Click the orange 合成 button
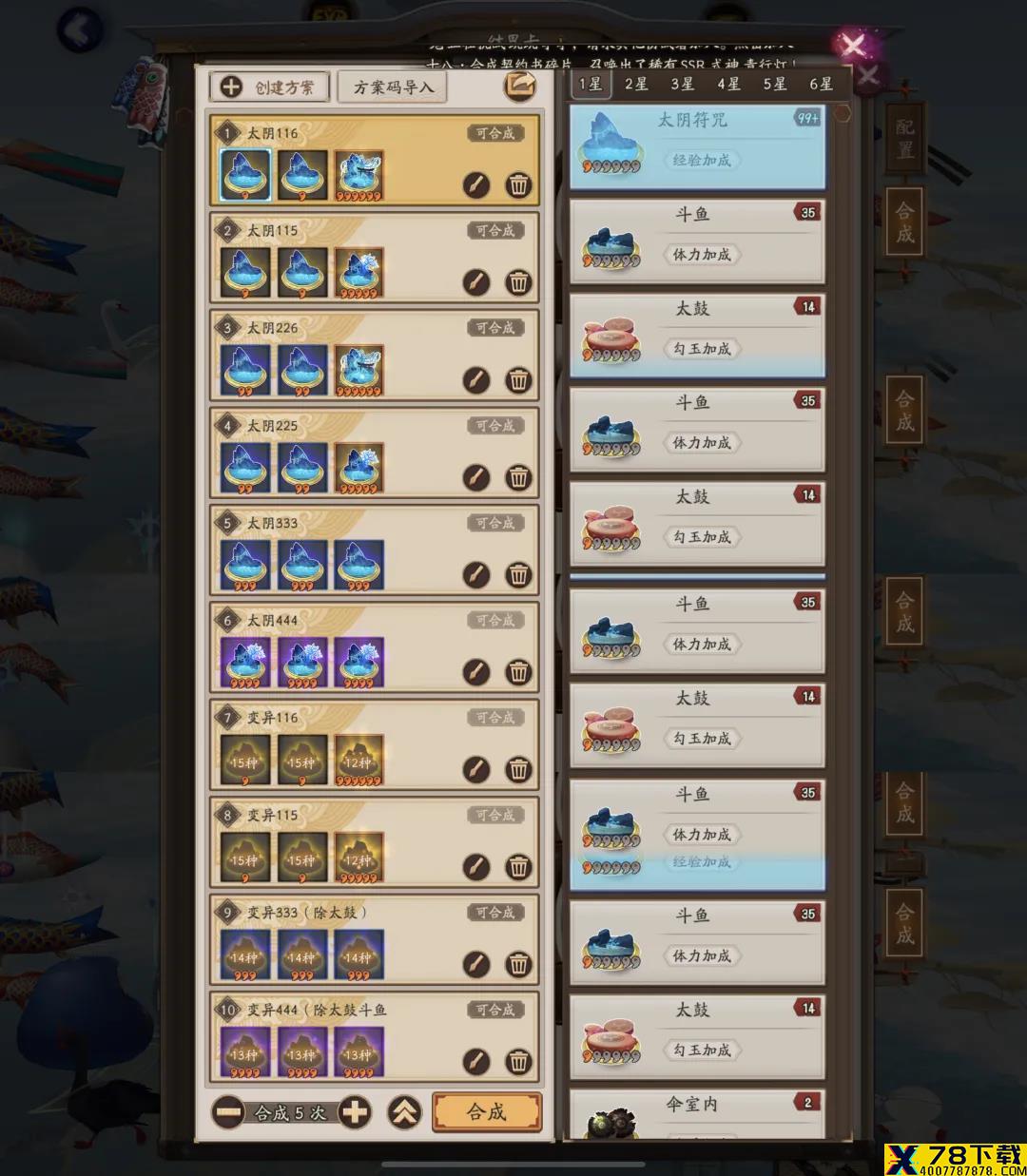This screenshot has height=1176, width=1027. point(487,1111)
